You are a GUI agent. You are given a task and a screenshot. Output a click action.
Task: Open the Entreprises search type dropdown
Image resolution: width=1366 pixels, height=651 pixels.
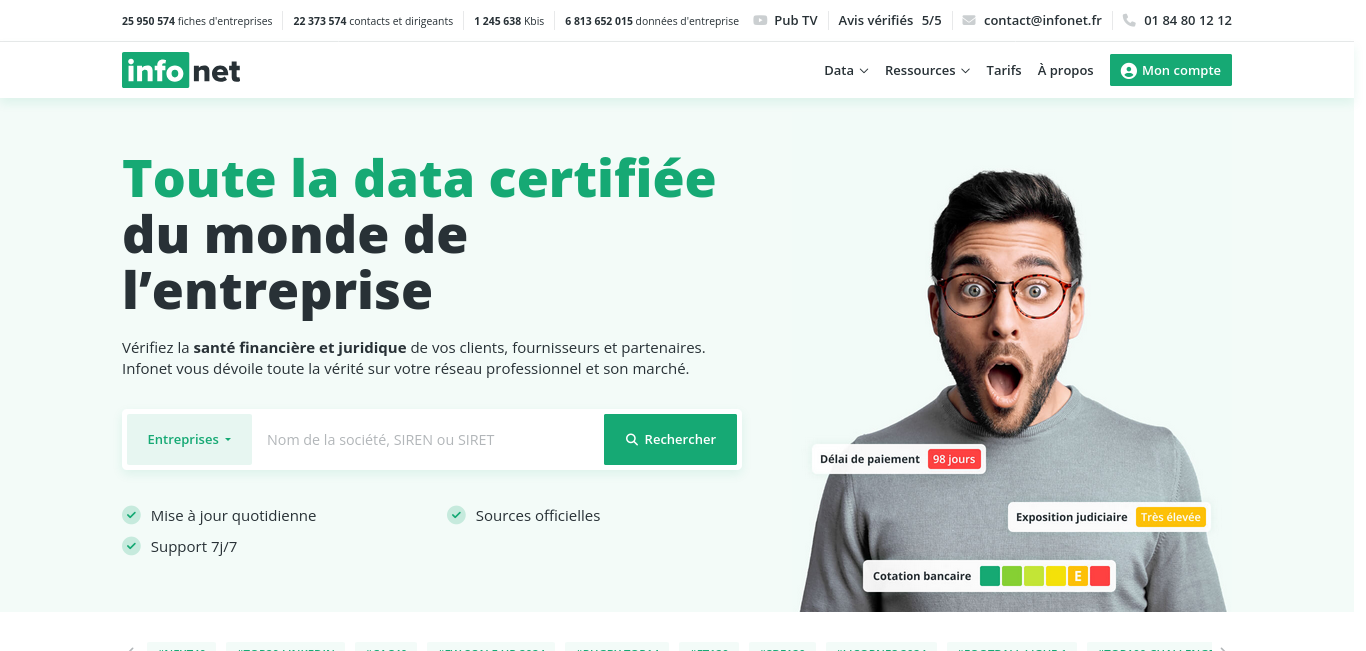189,440
